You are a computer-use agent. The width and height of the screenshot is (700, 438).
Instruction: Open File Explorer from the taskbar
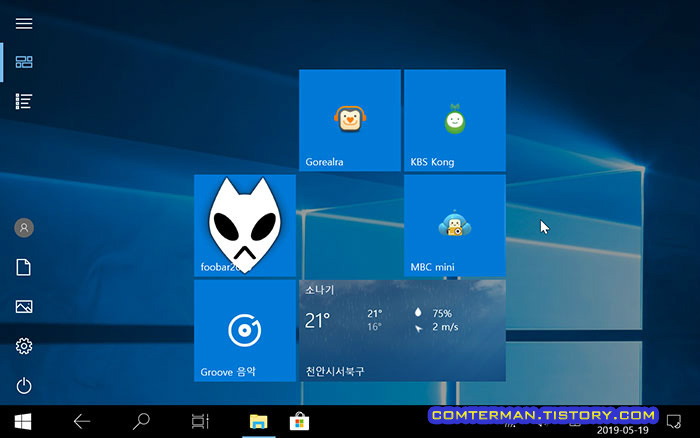click(x=258, y=421)
